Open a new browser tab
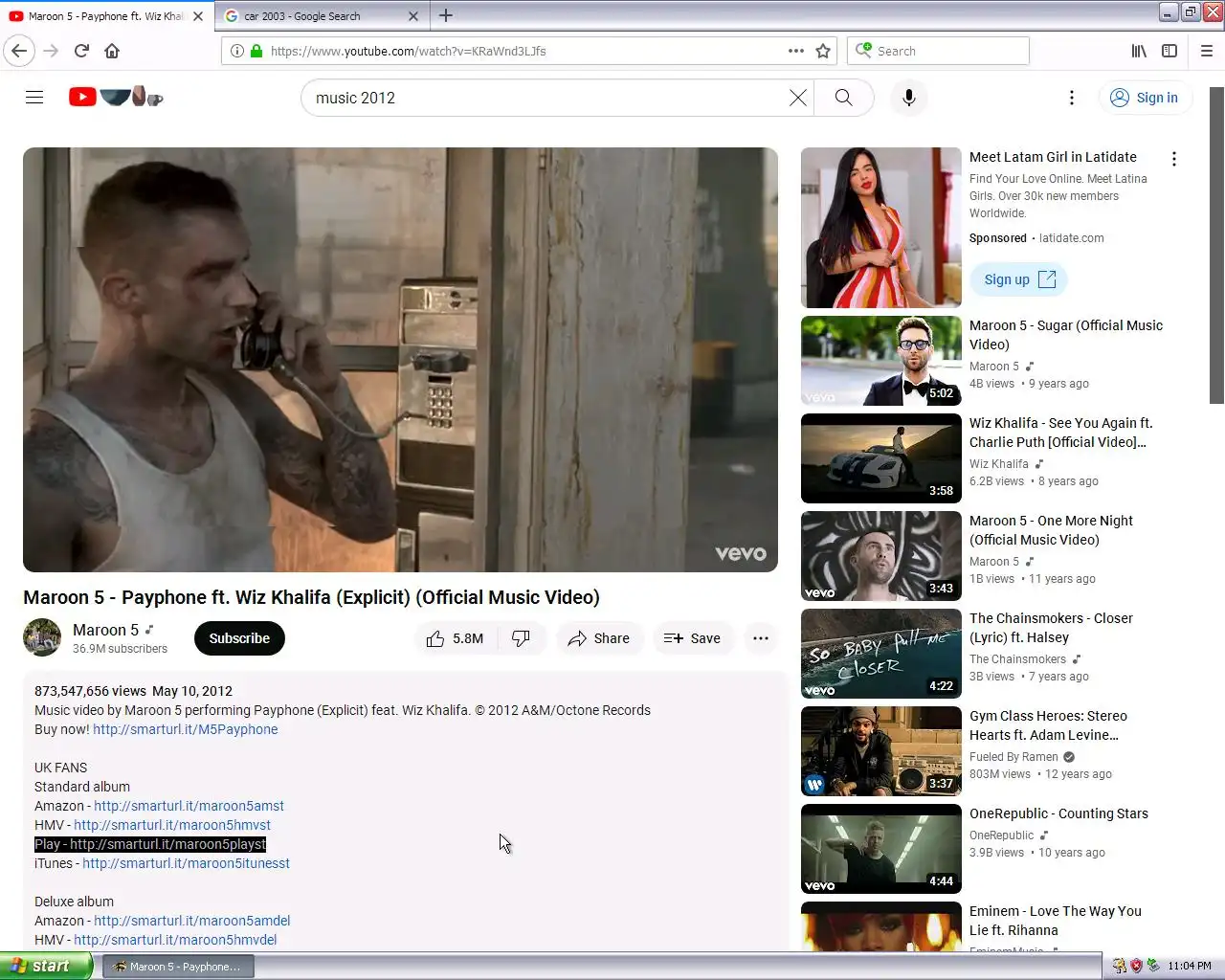This screenshot has height=980, width=1225. tap(446, 15)
